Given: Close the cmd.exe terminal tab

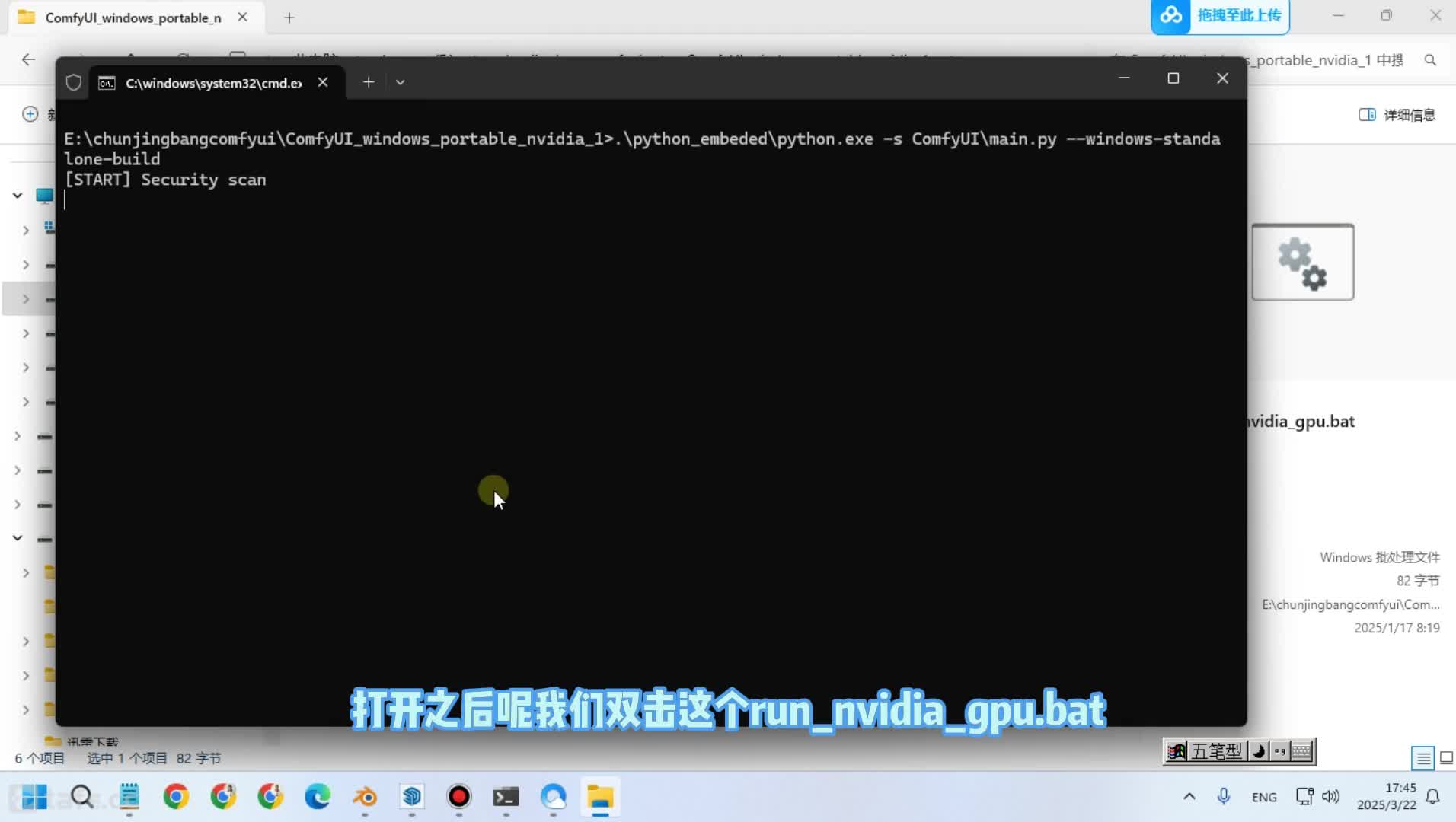Looking at the screenshot, I should [x=323, y=82].
